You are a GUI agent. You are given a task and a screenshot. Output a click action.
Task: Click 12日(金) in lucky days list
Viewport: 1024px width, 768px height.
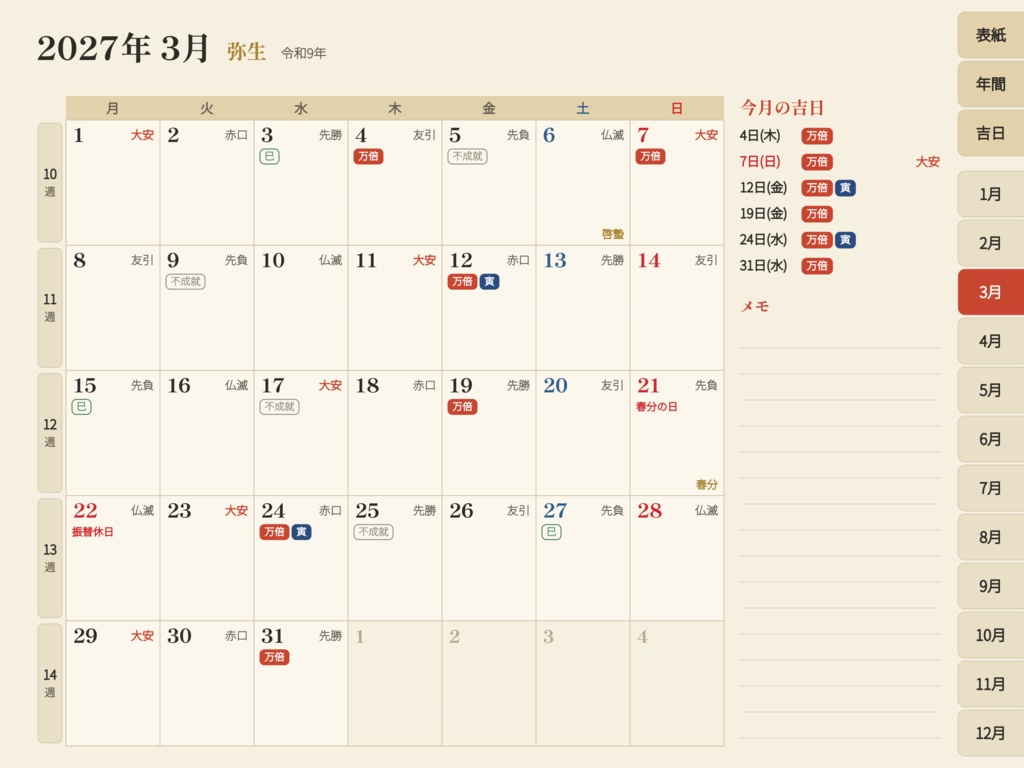pyautogui.click(x=763, y=187)
